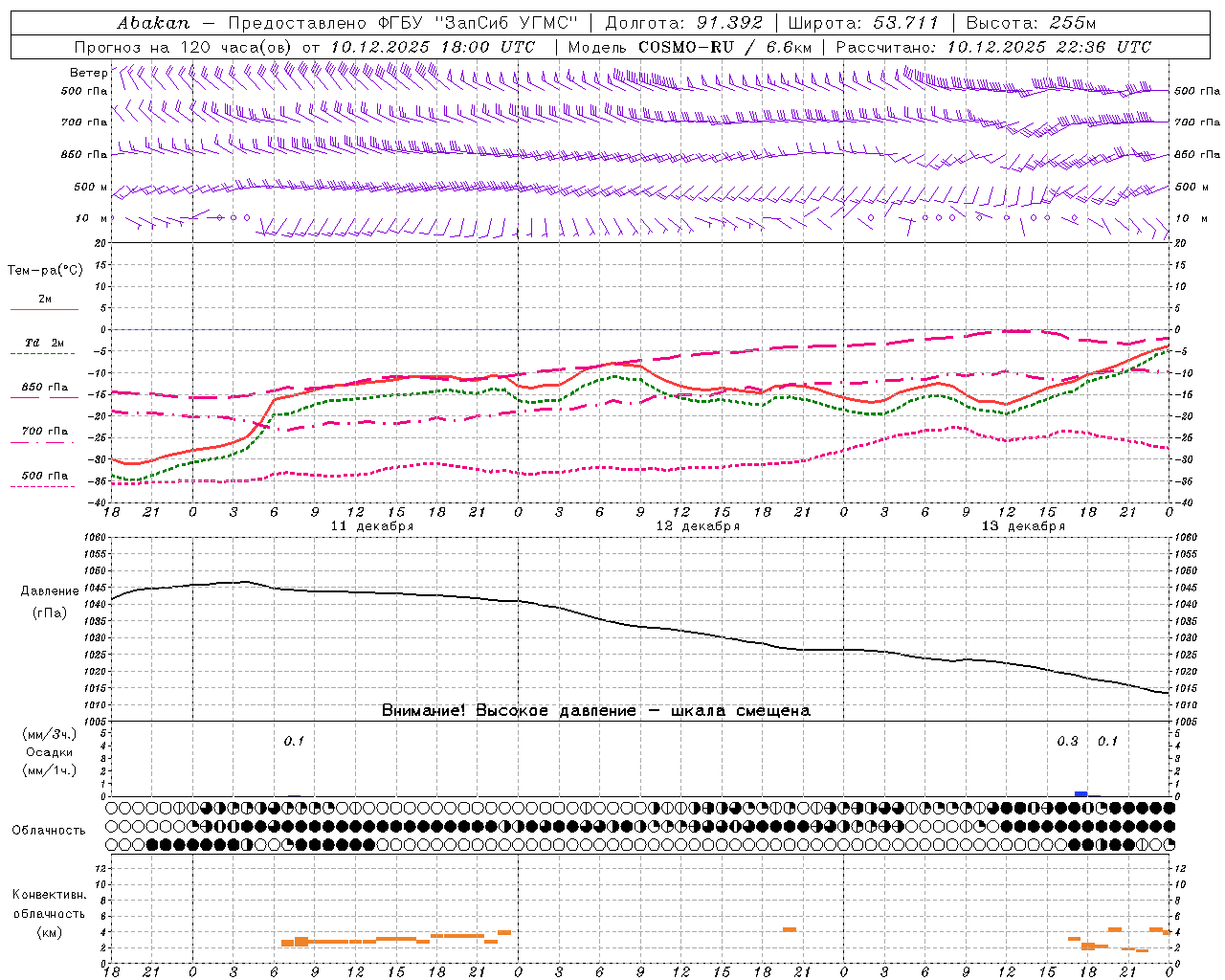
Task: Click the '850 гПа' temperature legend entry
Action: tap(45, 388)
